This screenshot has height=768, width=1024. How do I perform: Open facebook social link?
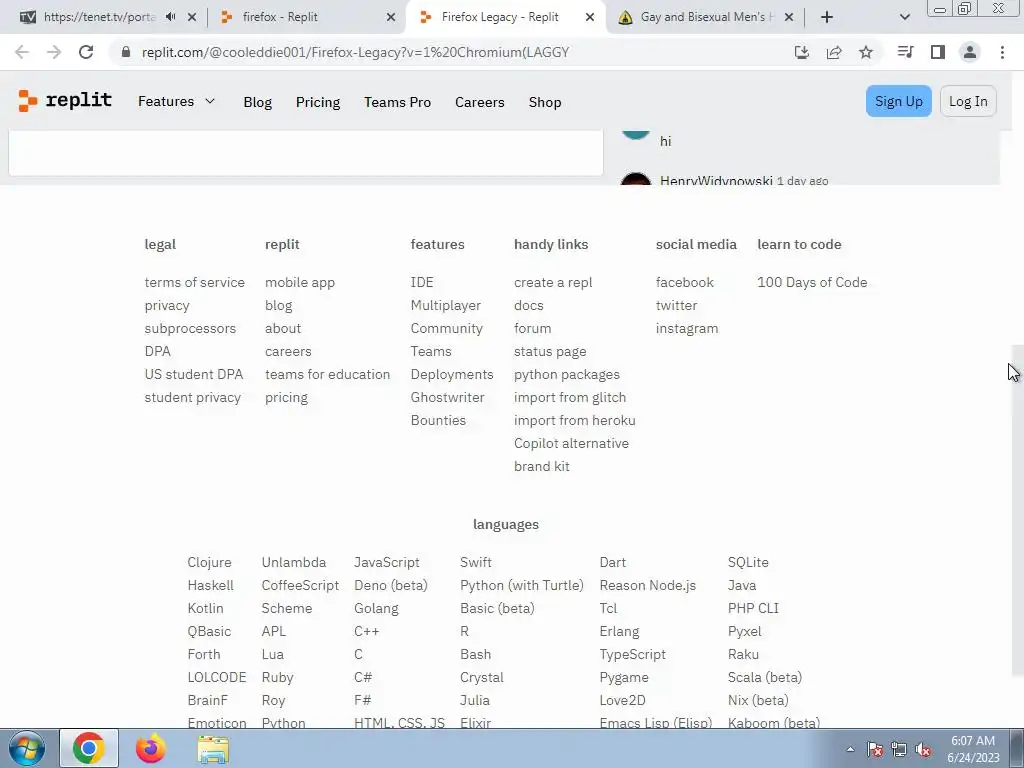(684, 282)
